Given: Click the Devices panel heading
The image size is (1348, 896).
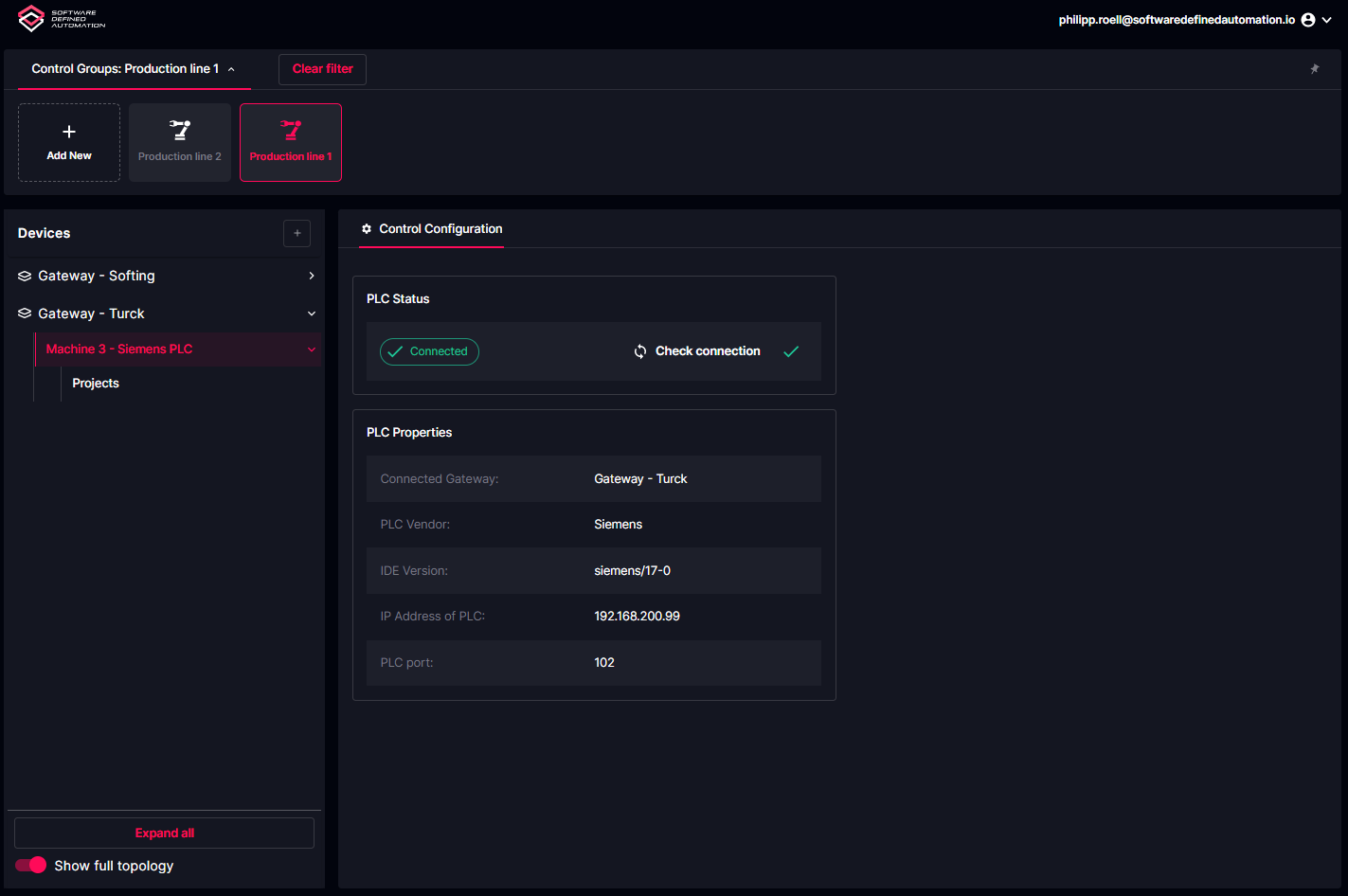Looking at the screenshot, I should [44, 233].
